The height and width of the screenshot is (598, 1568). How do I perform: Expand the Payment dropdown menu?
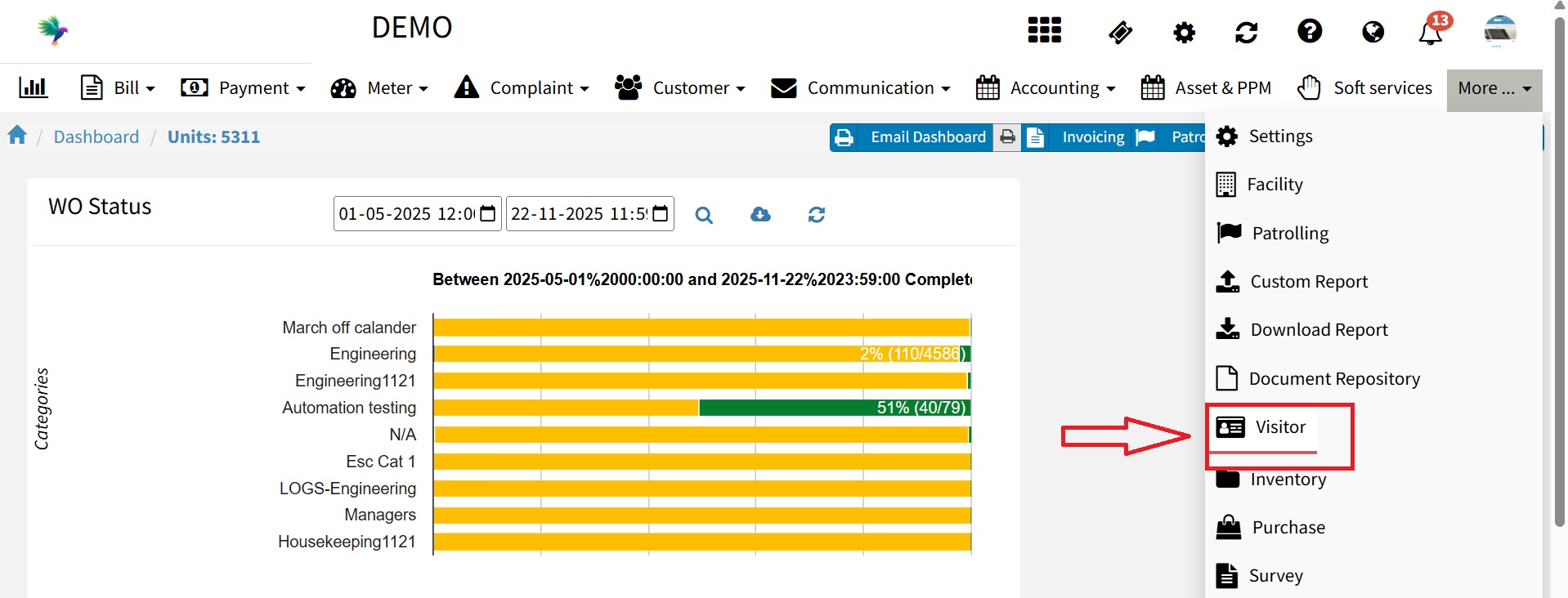coord(243,87)
